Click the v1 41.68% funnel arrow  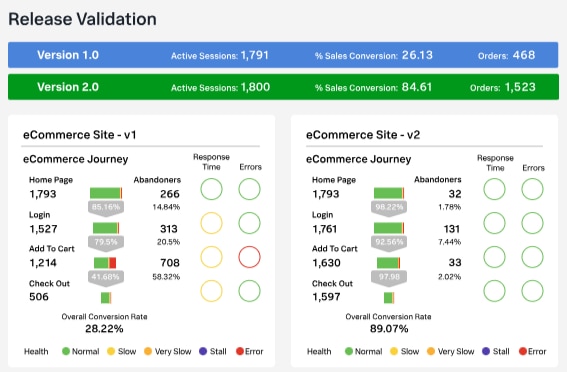point(106,278)
